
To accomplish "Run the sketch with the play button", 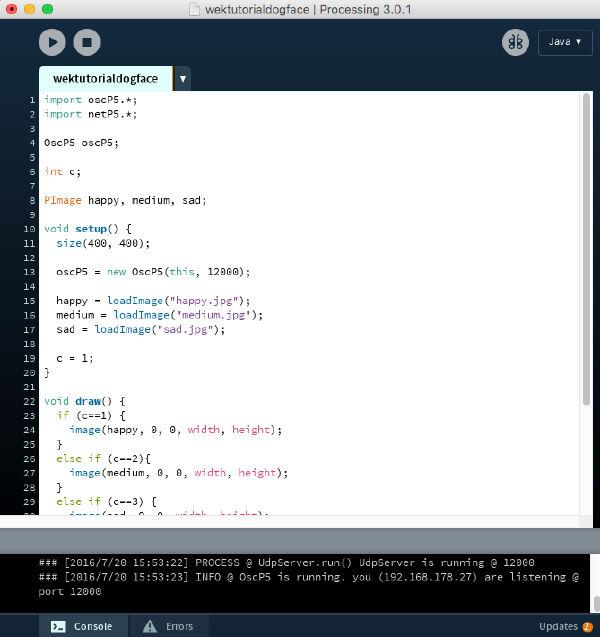I will tap(53, 42).
